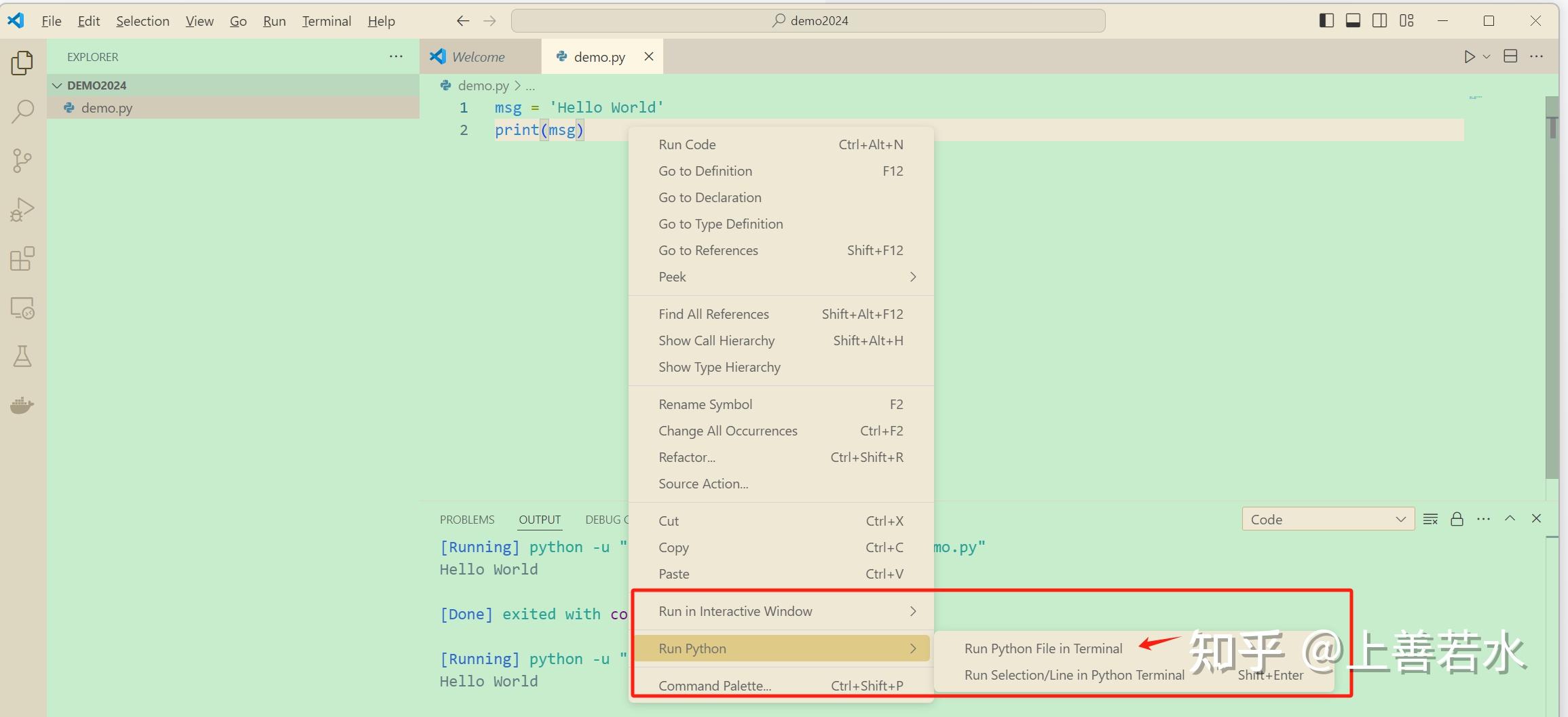Choose Run Code from context menu
This screenshot has height=717, width=1568.
tap(781, 144)
